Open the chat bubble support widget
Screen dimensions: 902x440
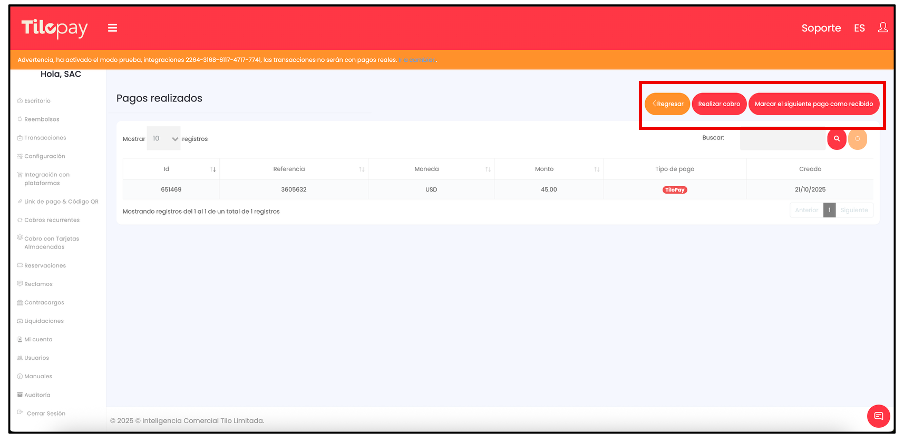click(x=878, y=416)
